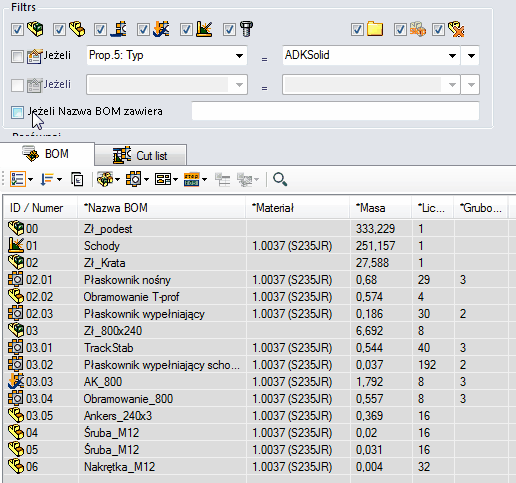Click the assembly icon of row 00
The height and width of the screenshot is (483, 516).
pos(16,229)
